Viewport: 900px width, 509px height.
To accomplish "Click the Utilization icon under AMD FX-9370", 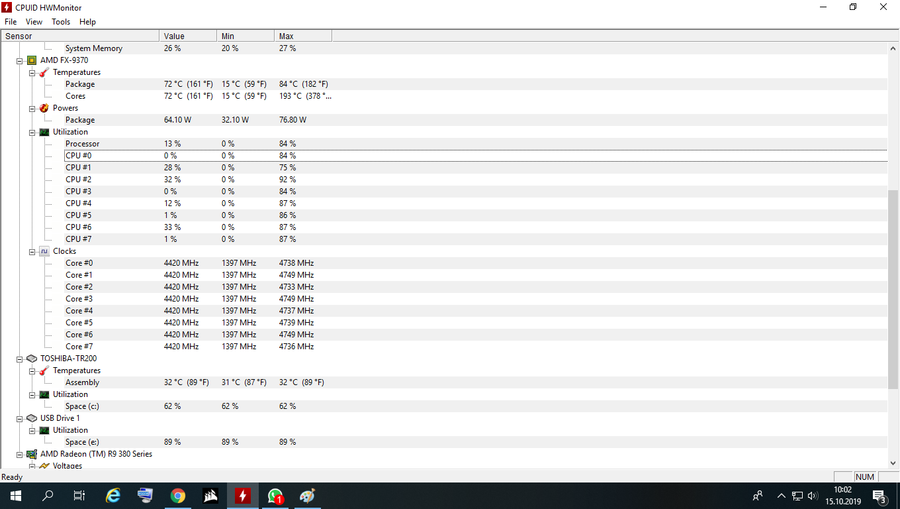I will click(x=44, y=132).
